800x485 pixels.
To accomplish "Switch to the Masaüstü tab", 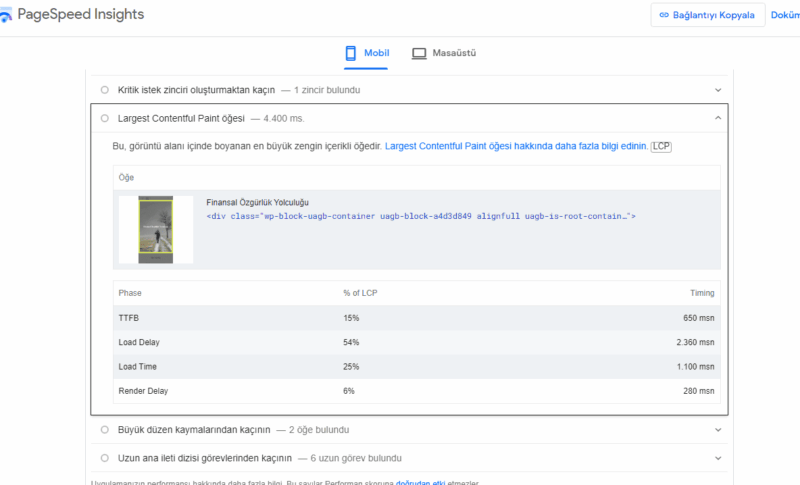I will point(443,53).
